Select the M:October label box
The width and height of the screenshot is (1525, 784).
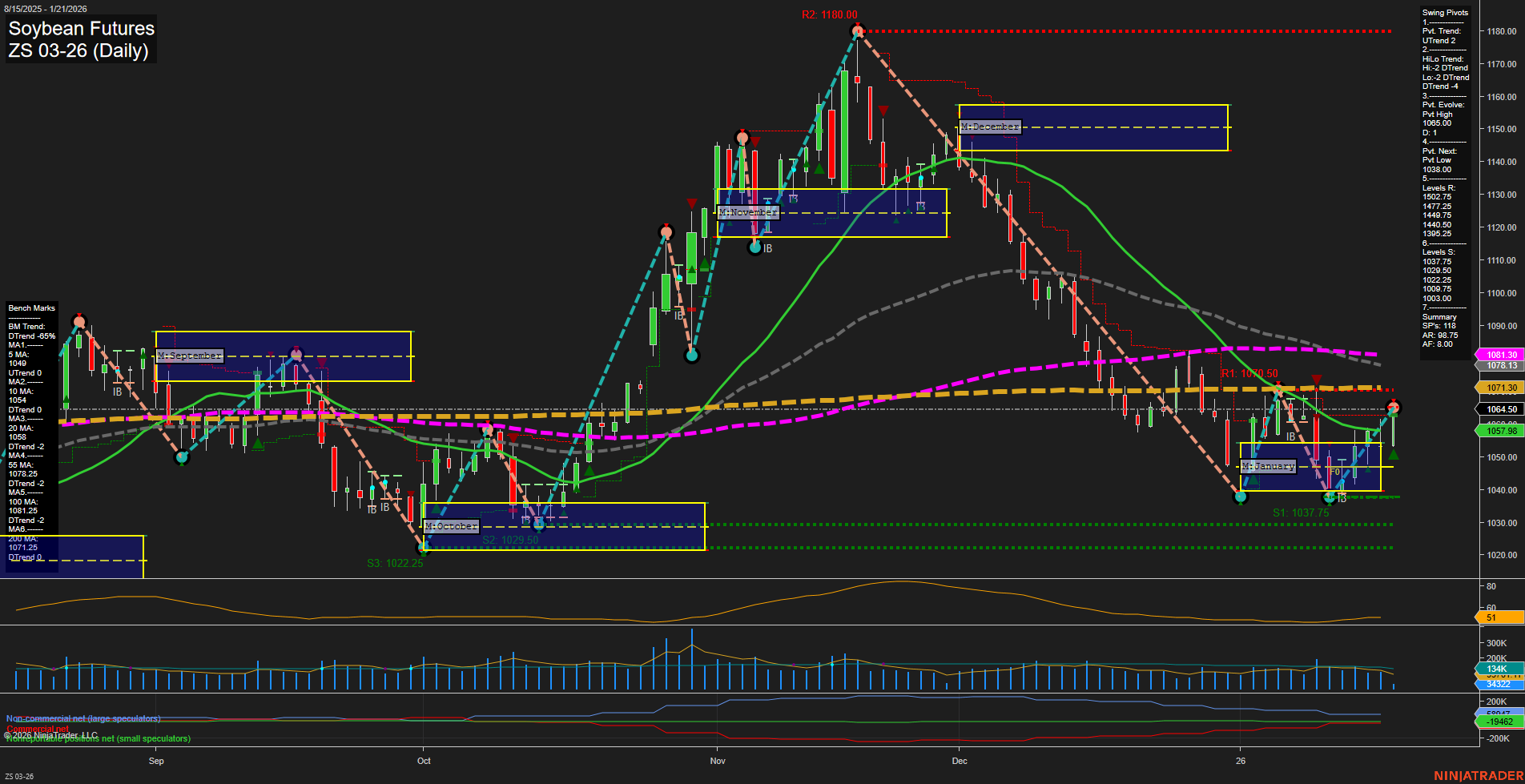pyautogui.click(x=450, y=526)
